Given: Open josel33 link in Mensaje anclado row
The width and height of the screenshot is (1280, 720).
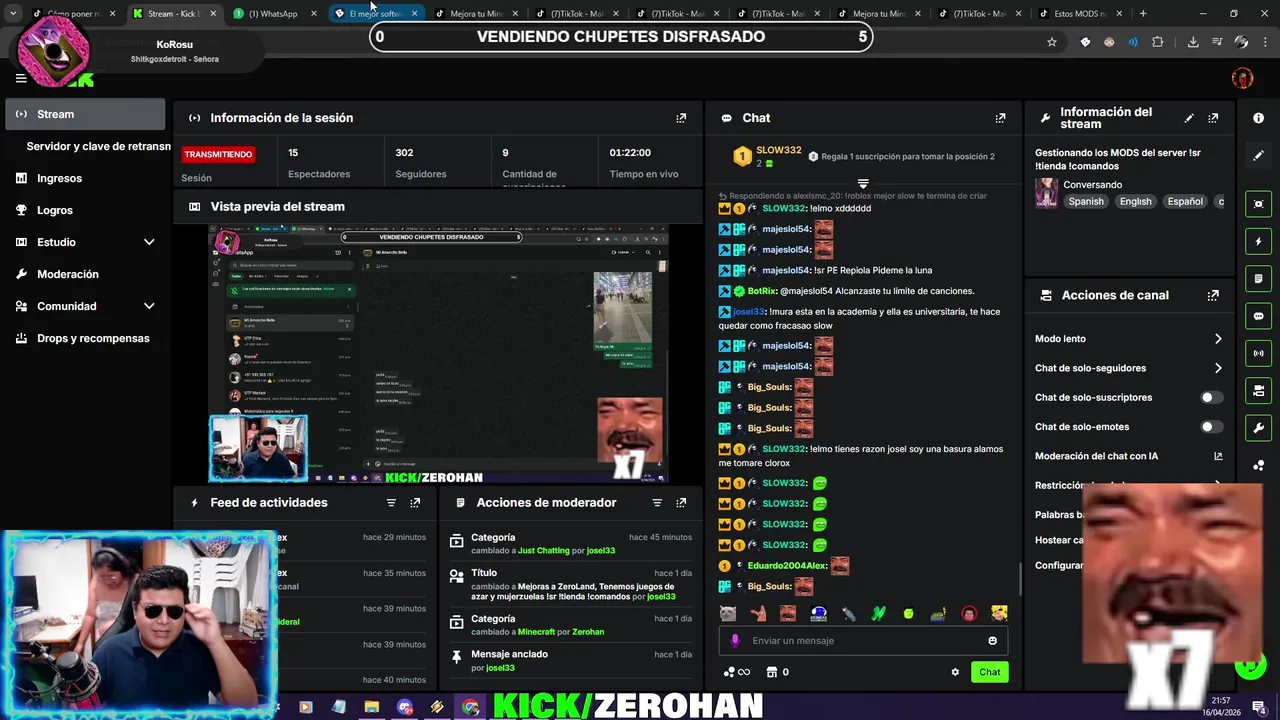Looking at the screenshot, I should coord(500,668).
